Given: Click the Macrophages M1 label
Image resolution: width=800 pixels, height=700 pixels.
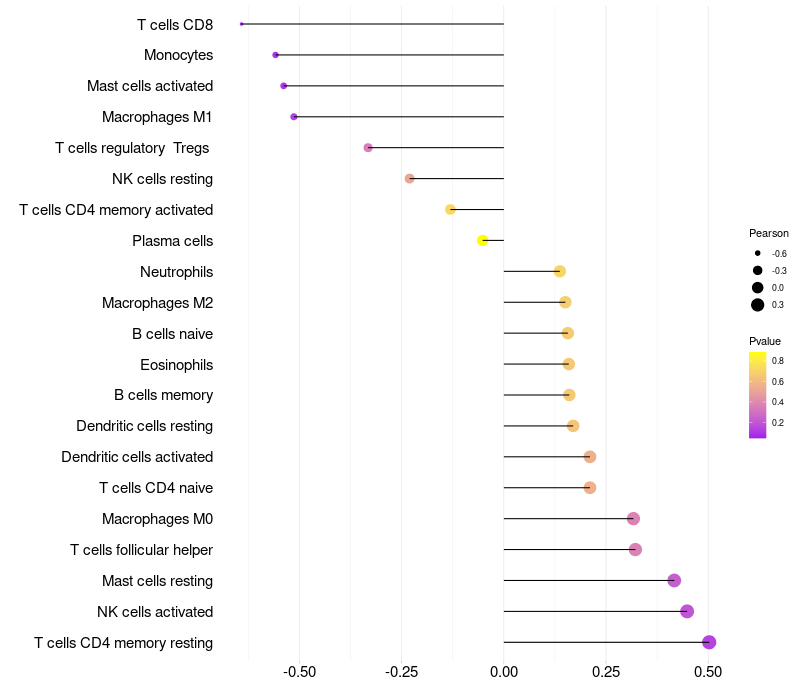Looking at the screenshot, I should (157, 117).
